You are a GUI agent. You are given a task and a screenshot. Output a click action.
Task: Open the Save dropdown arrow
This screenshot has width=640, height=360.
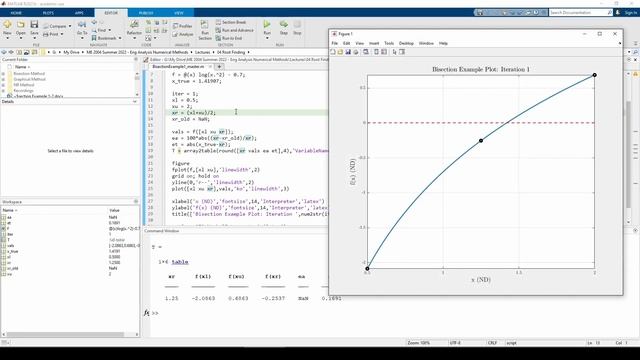click(34, 38)
